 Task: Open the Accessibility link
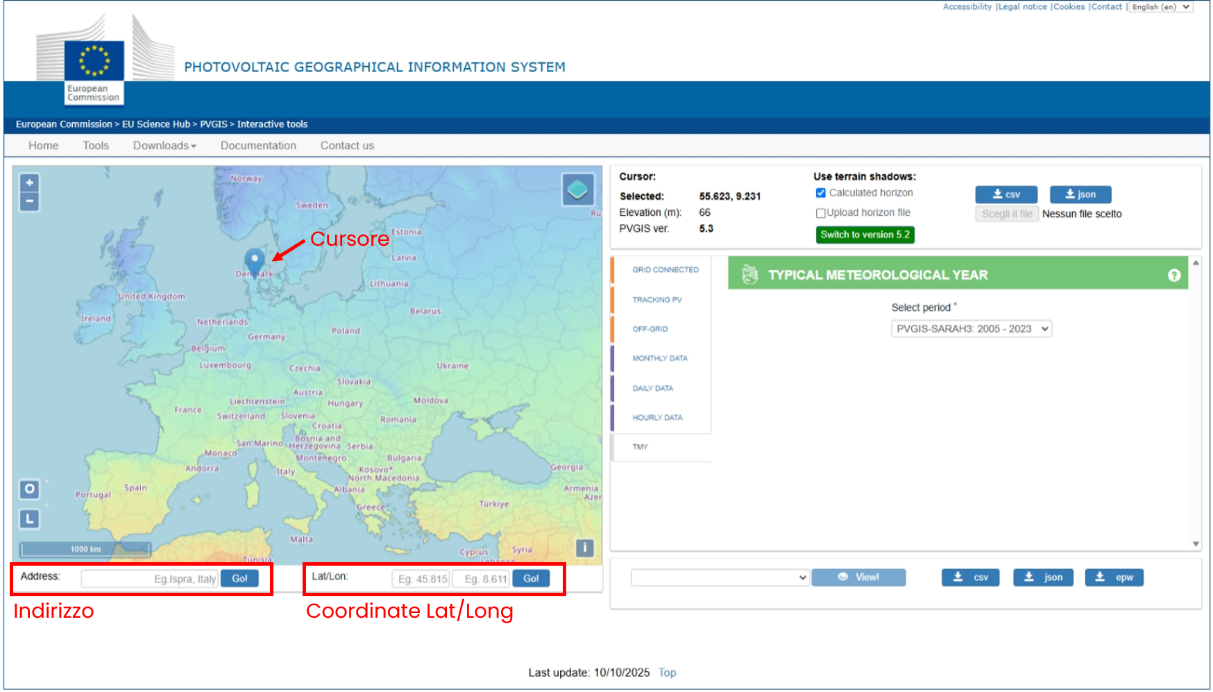coord(967,7)
